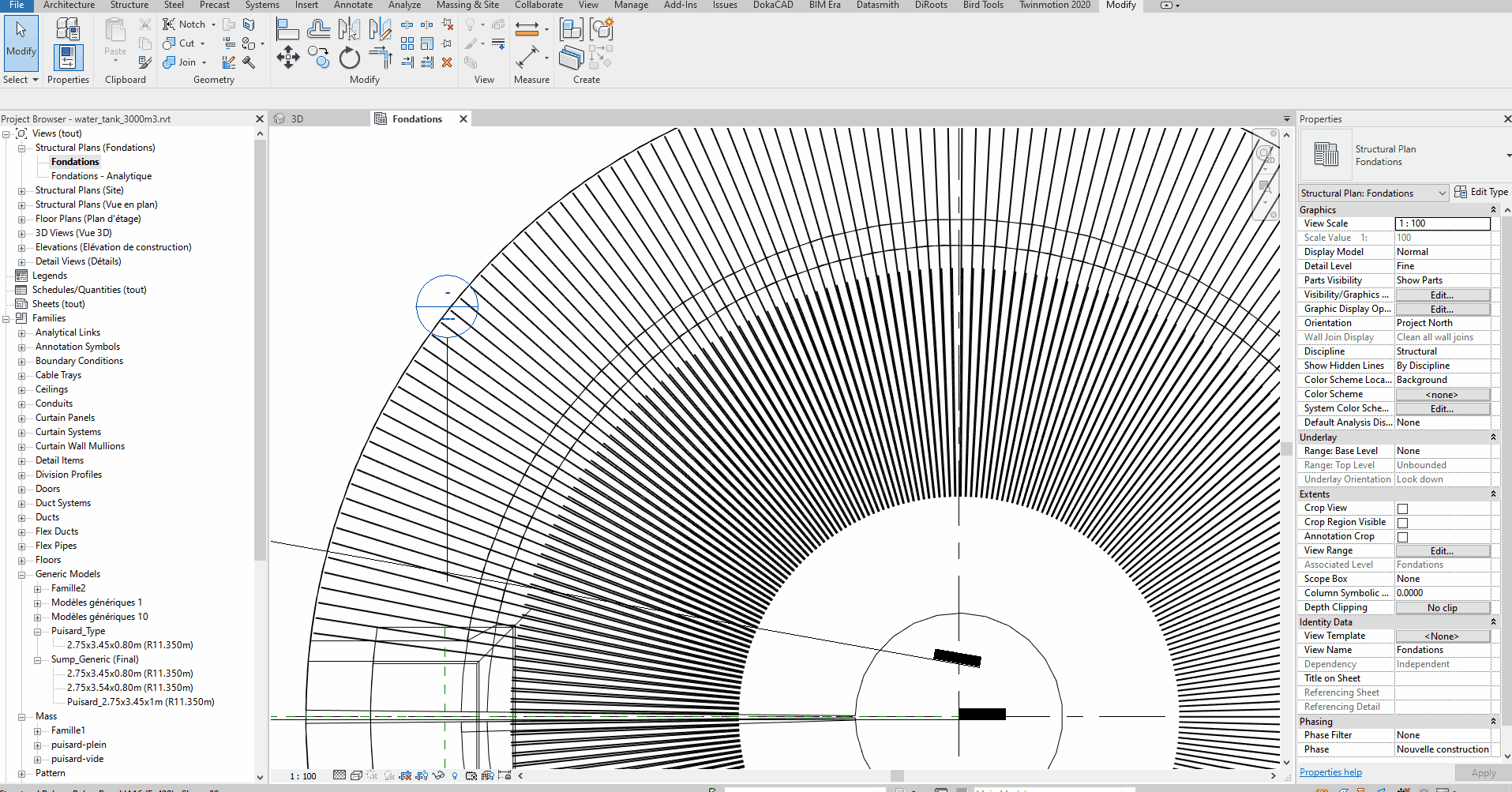
Task: Click the View Scale value field
Action: coord(1443,223)
